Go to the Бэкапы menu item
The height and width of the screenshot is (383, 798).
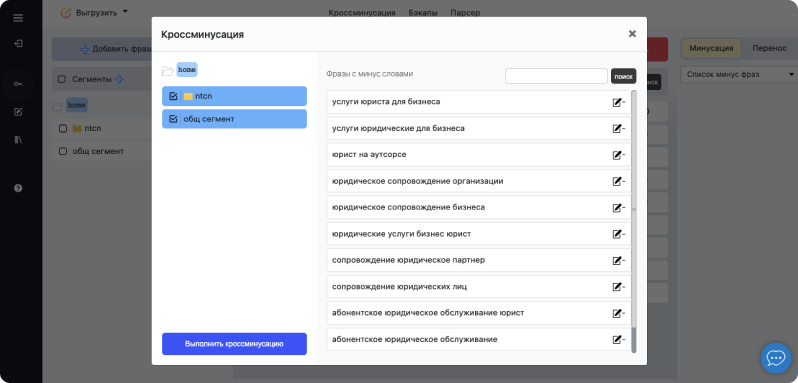tap(422, 13)
